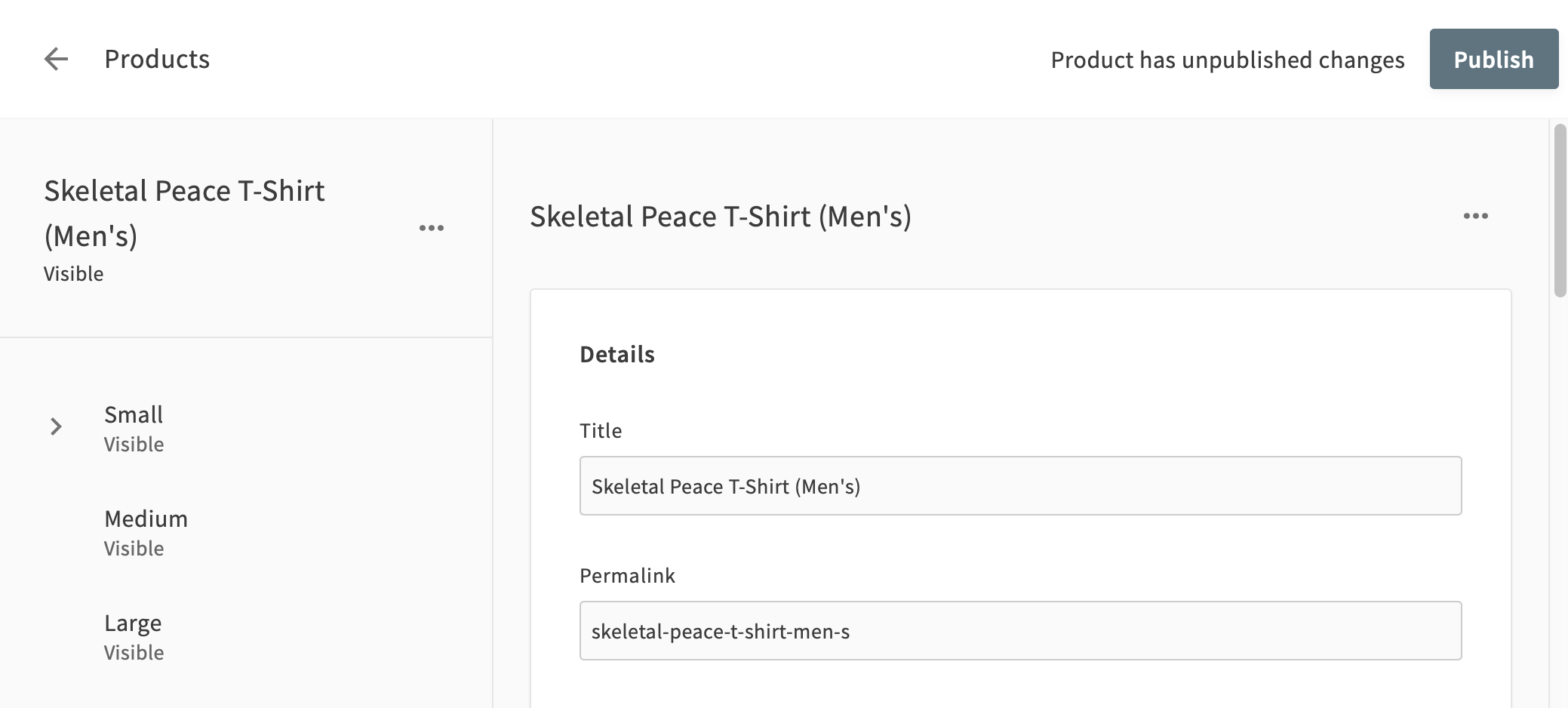Click the Title input field
Viewport: 1568px width, 708px height.
(x=1020, y=486)
